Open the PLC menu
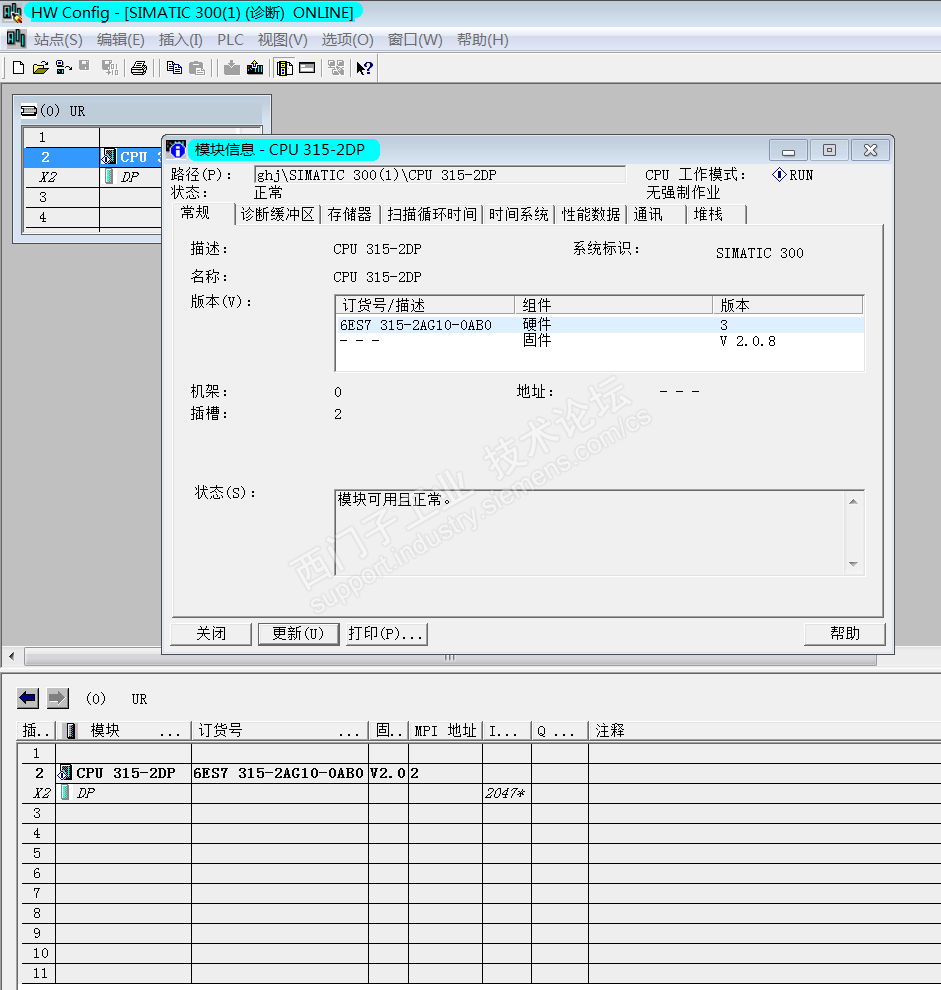Viewport: 941px width, 990px height. [x=231, y=40]
